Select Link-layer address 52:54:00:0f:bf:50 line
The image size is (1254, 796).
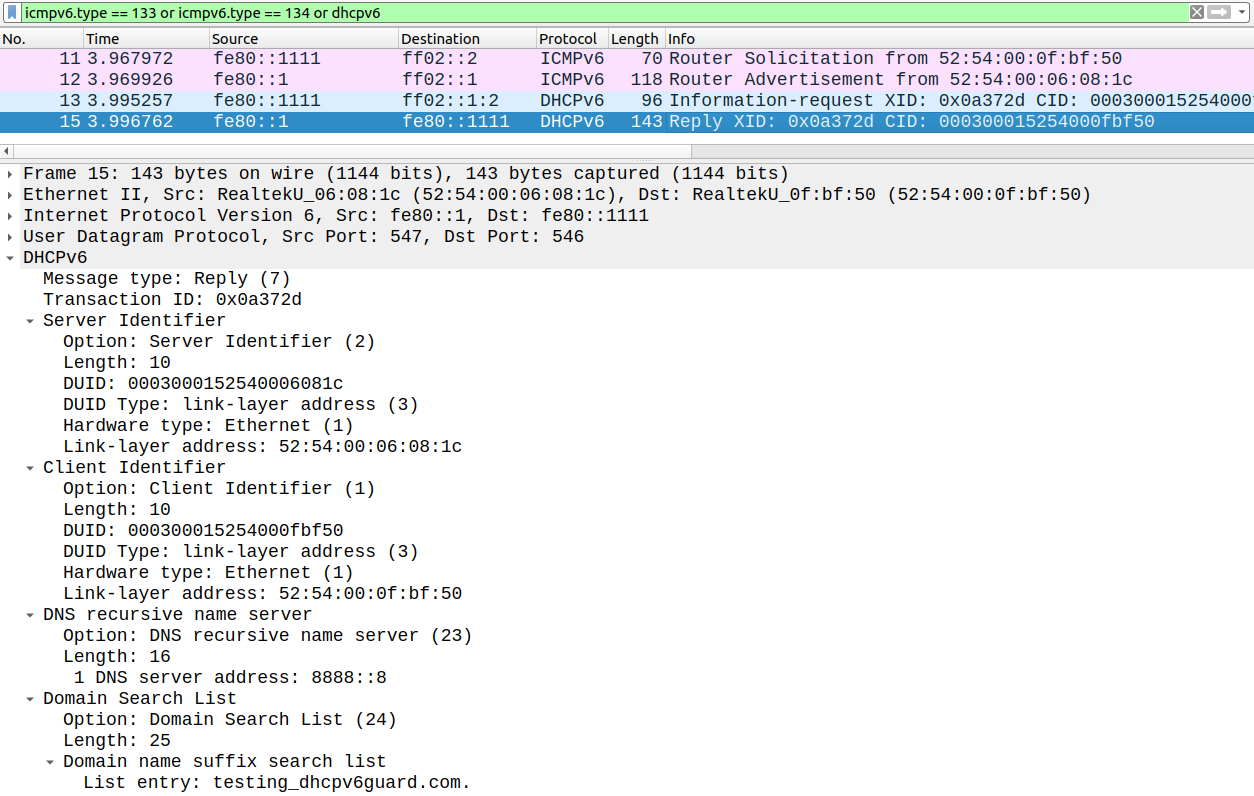(262, 594)
